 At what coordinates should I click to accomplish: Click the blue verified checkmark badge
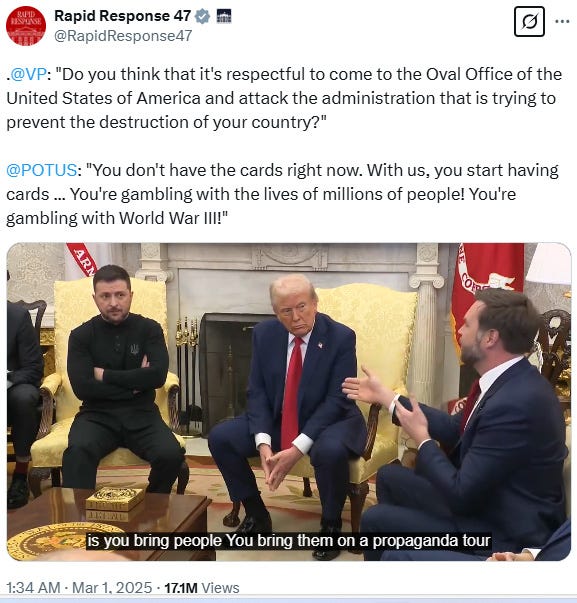click(x=203, y=16)
